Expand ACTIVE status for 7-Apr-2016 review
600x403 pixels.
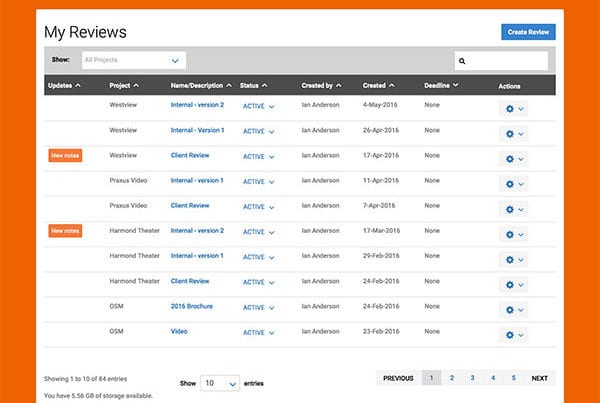point(259,207)
